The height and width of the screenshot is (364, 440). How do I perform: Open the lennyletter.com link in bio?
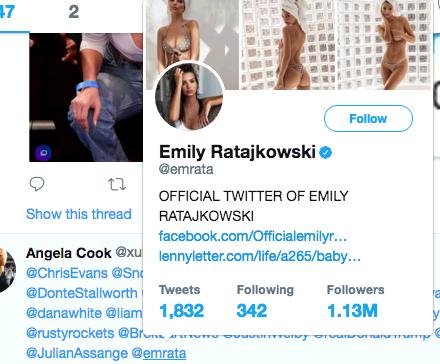260,256
